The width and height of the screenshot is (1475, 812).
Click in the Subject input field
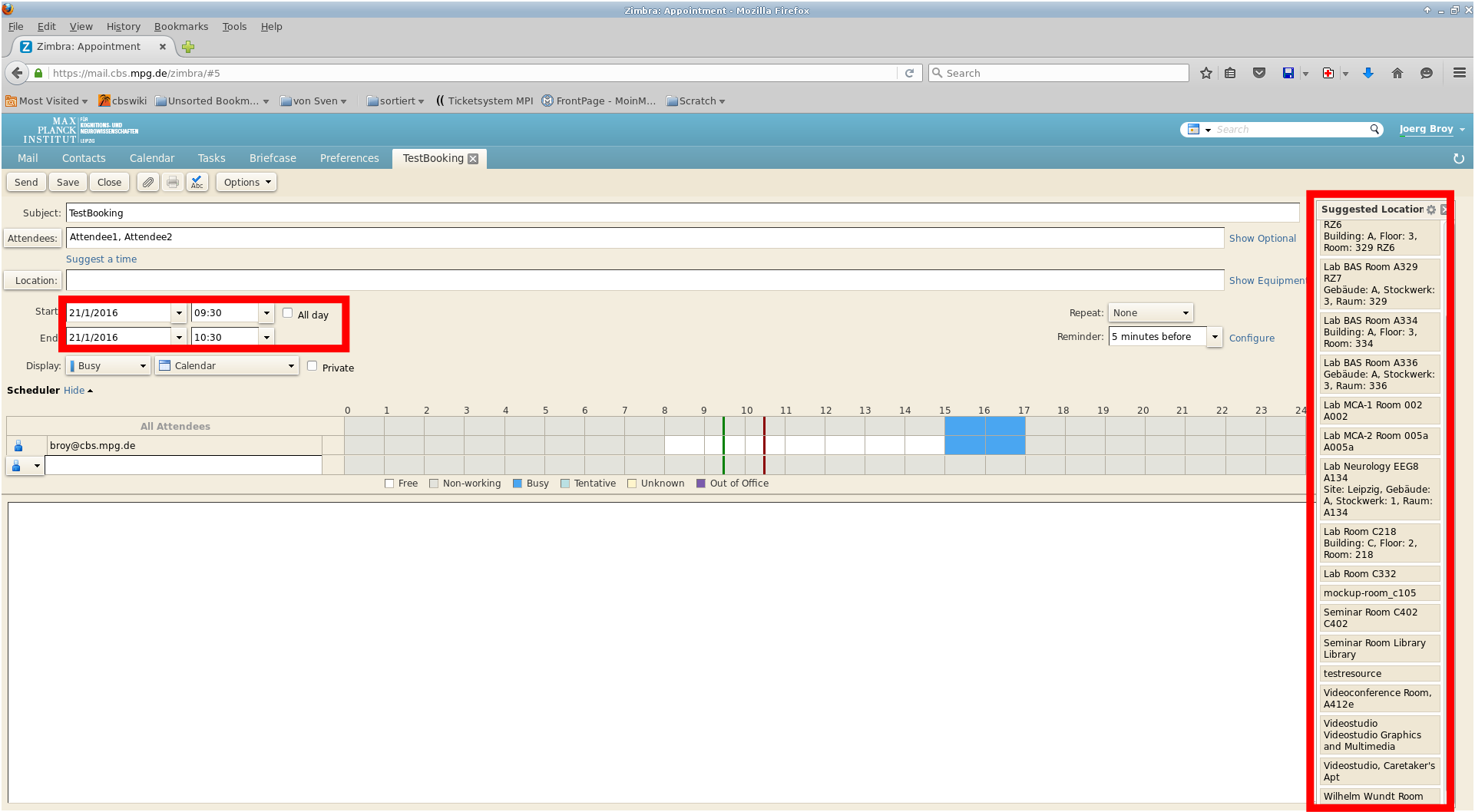[x=683, y=213]
